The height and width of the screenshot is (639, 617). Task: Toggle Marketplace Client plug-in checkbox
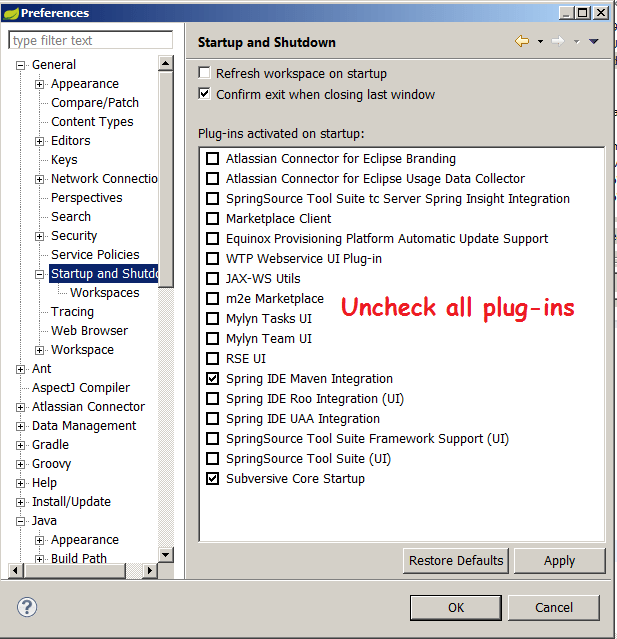click(212, 218)
